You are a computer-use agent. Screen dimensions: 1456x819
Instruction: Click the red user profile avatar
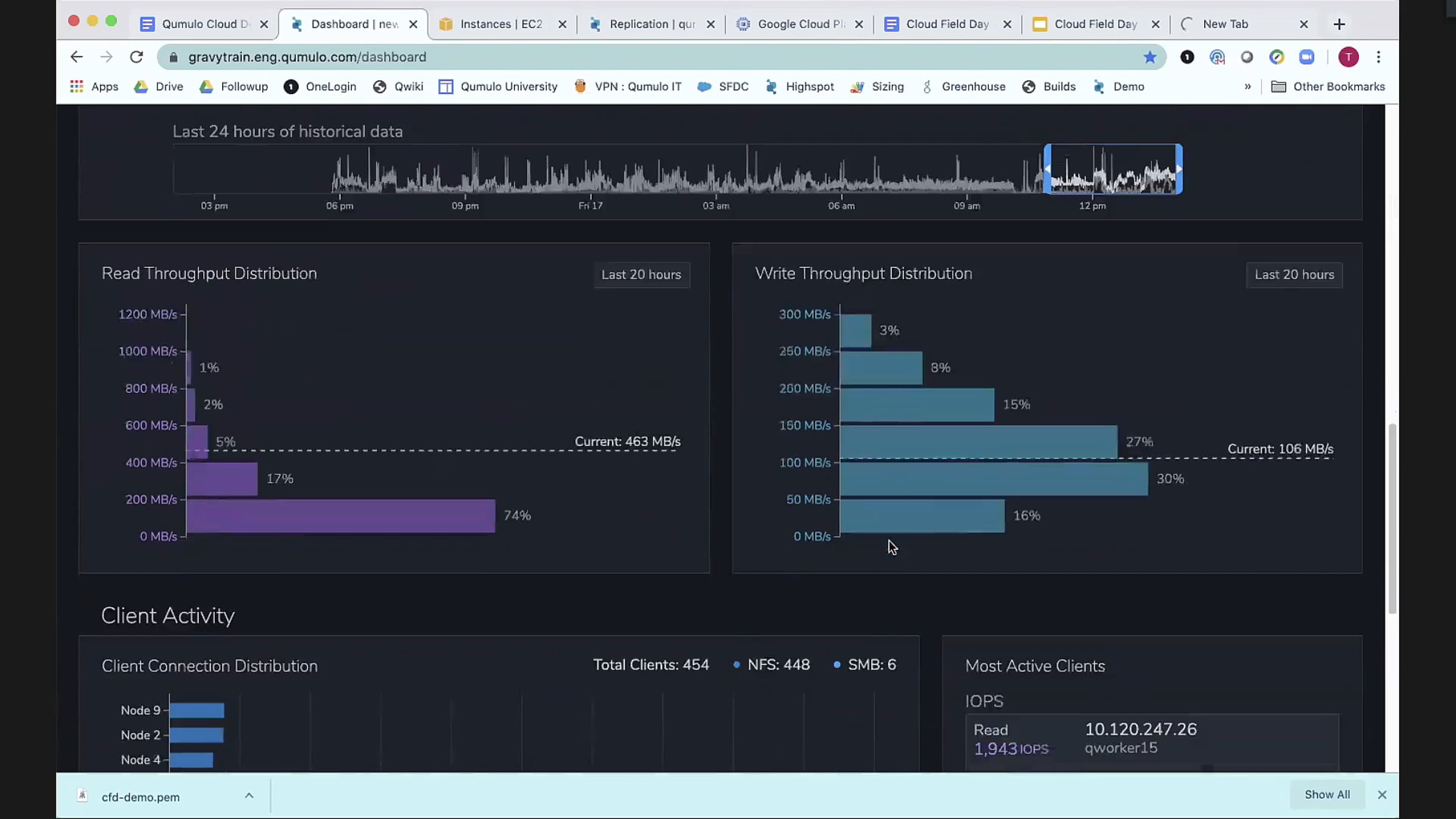pyautogui.click(x=1348, y=57)
